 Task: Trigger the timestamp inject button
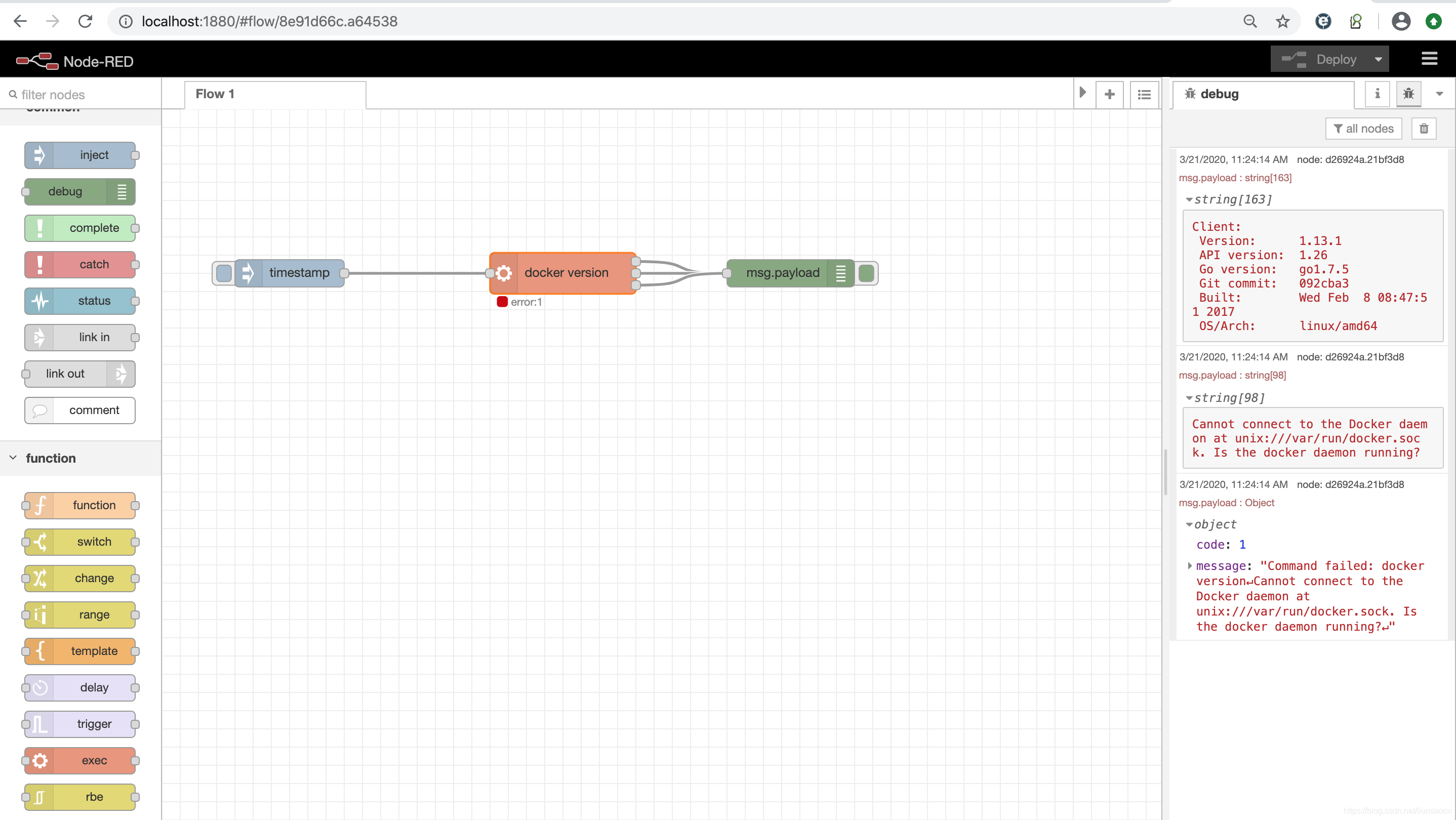point(224,273)
